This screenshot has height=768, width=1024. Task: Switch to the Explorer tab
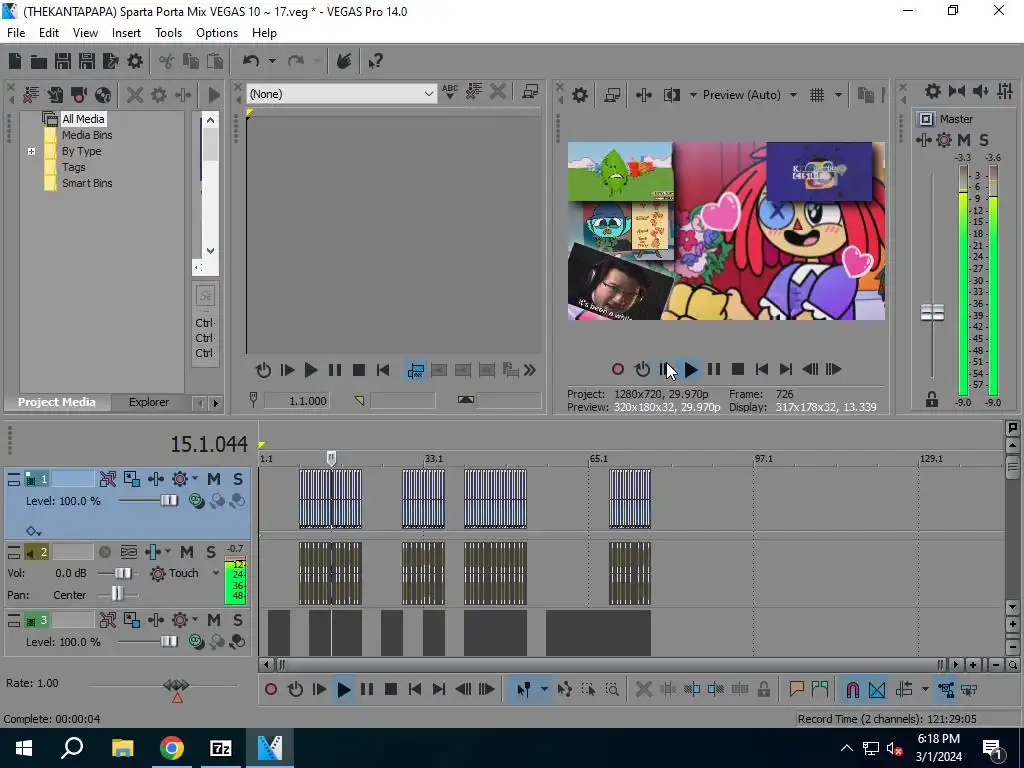[149, 402]
